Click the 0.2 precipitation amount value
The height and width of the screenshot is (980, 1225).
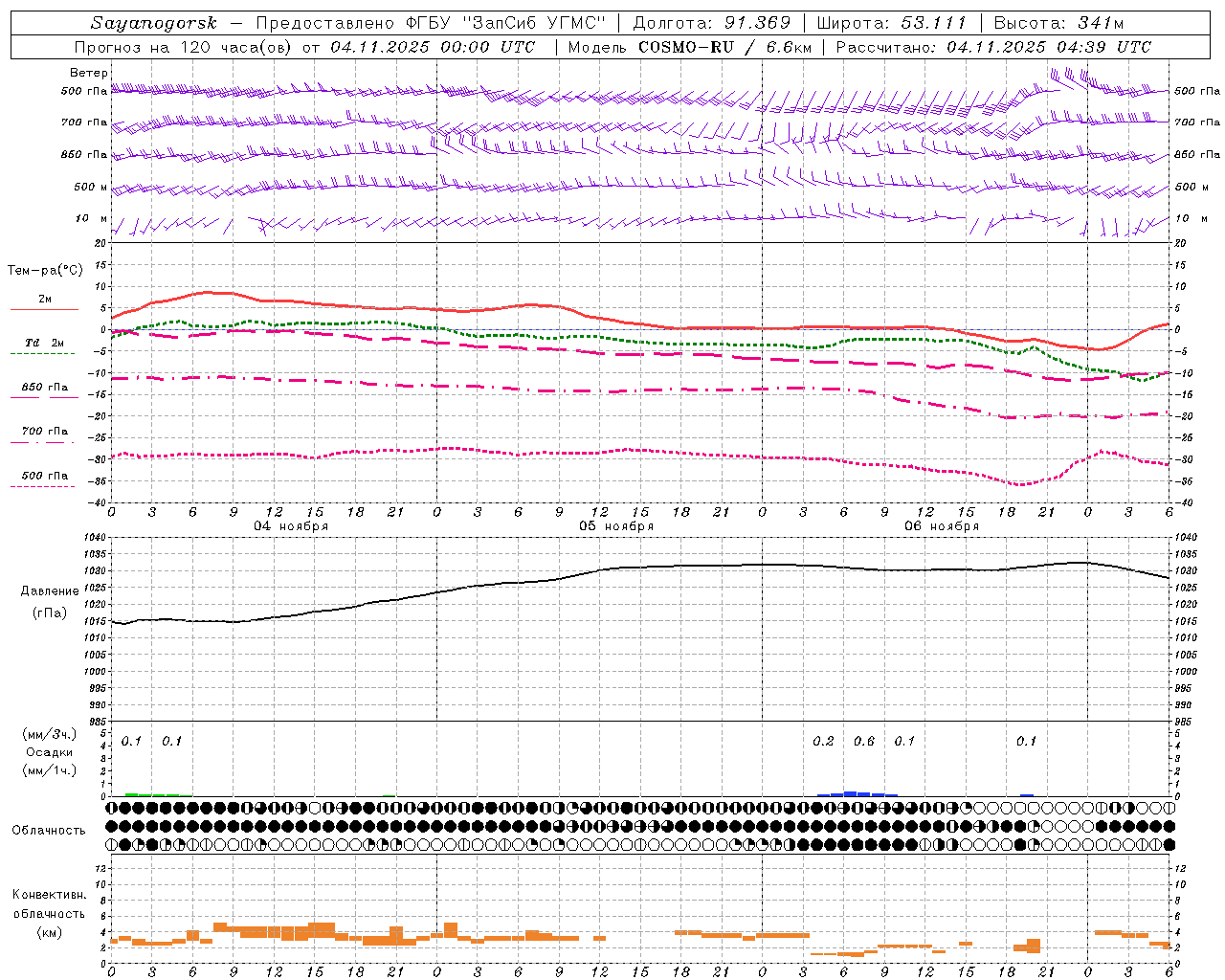(823, 742)
